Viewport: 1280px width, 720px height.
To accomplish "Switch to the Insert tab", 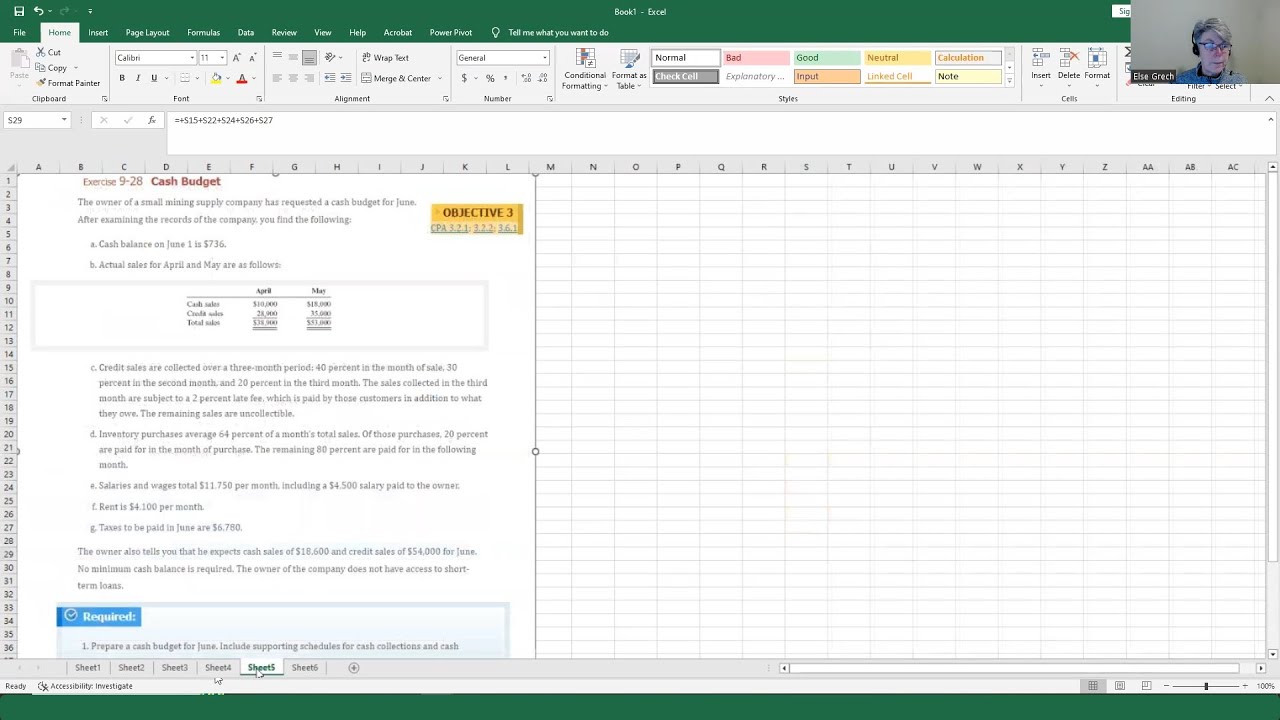I will [98, 32].
